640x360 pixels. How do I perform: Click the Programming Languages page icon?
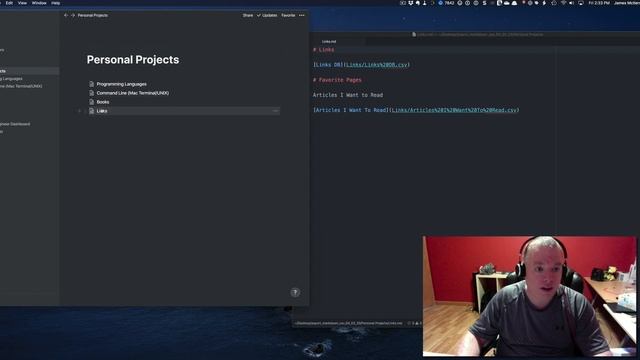click(x=91, y=84)
